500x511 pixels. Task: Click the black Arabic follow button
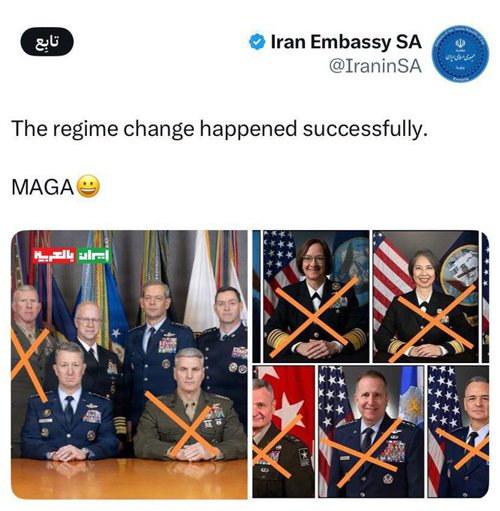[x=47, y=41]
